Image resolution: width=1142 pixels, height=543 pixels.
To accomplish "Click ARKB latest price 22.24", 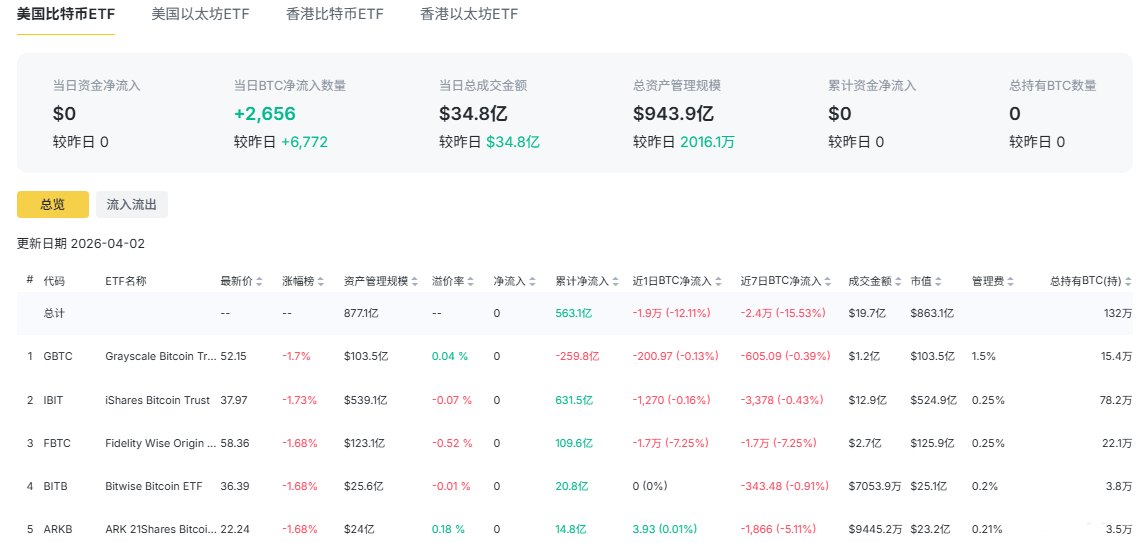I will 235,529.
